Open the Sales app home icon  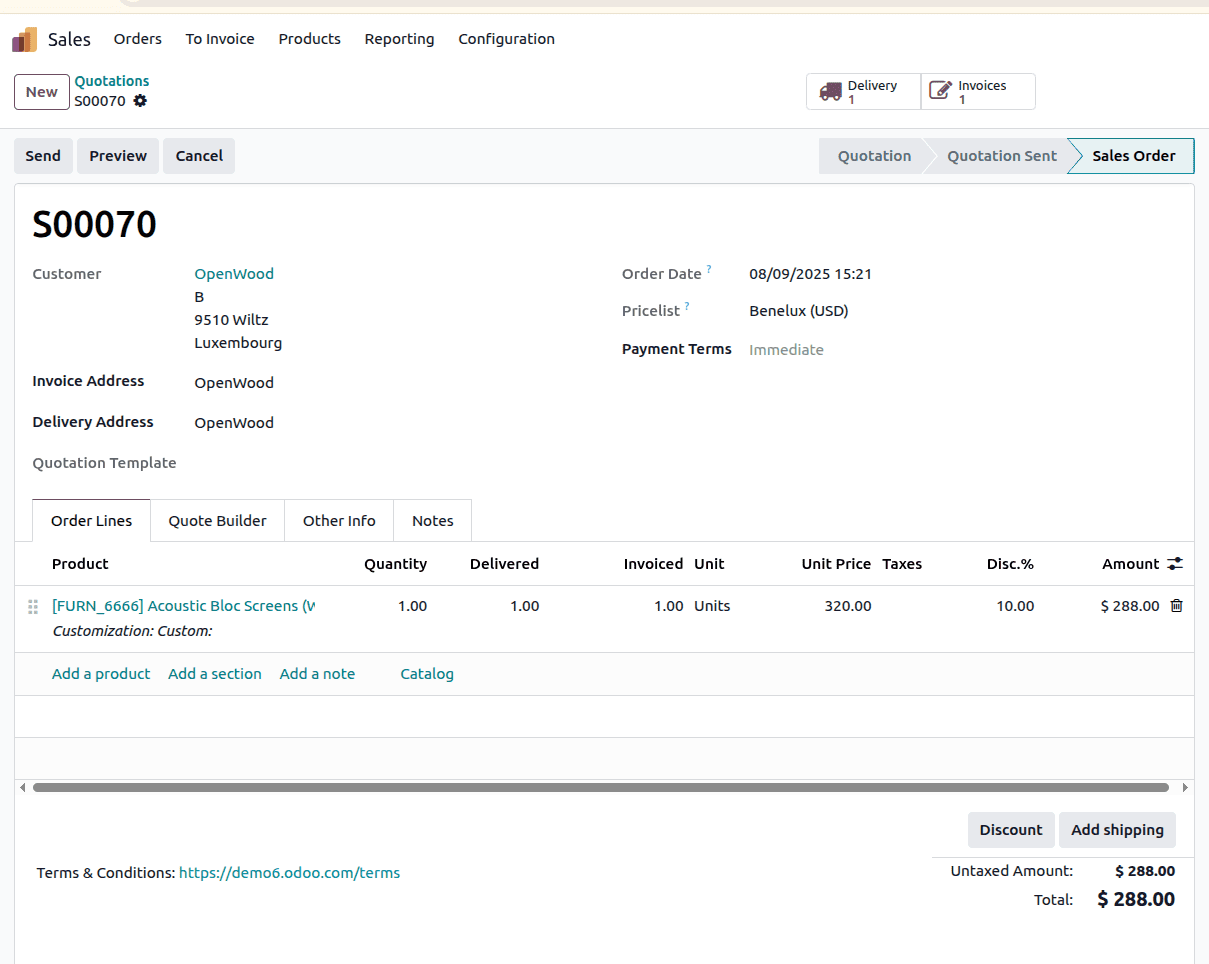coord(23,38)
